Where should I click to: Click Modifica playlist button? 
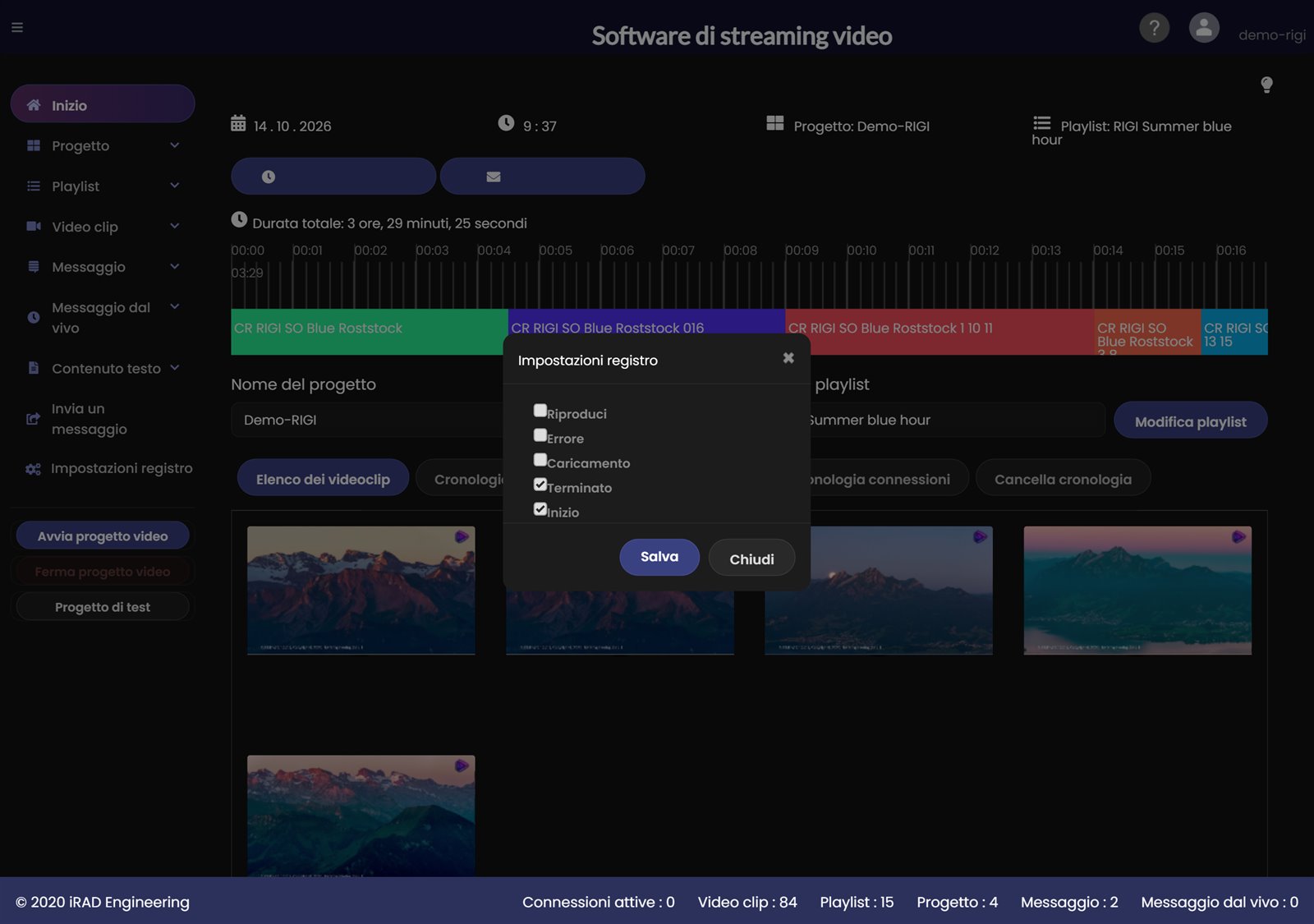pos(1190,421)
